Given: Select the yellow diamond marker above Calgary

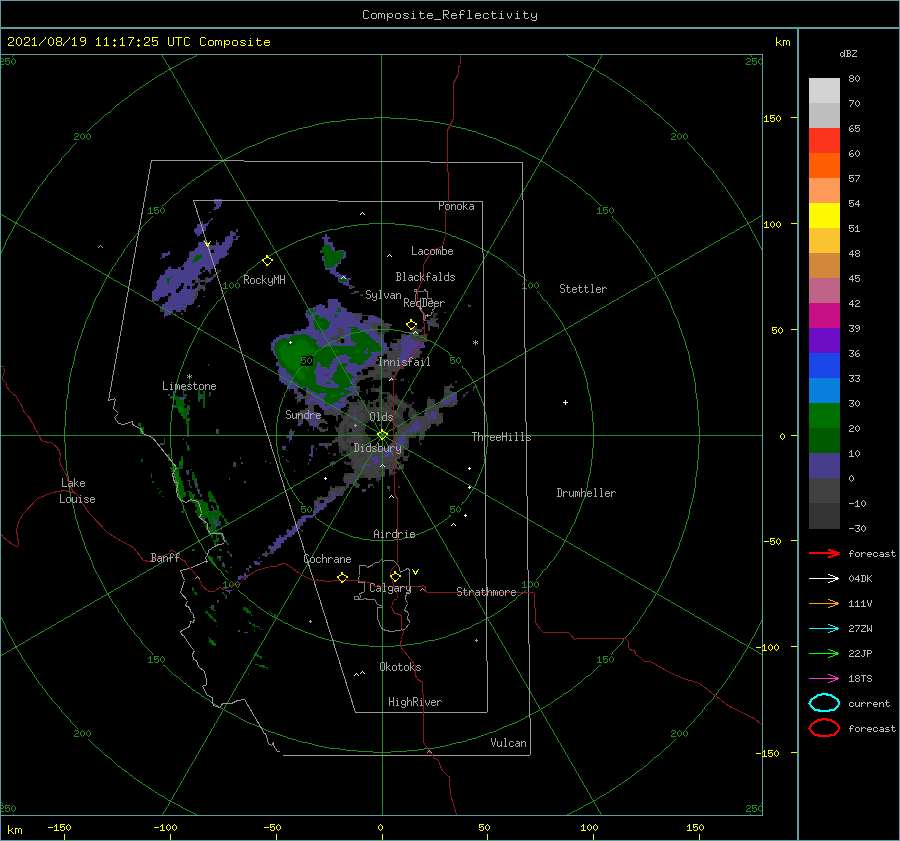Looking at the screenshot, I should click(x=395, y=576).
